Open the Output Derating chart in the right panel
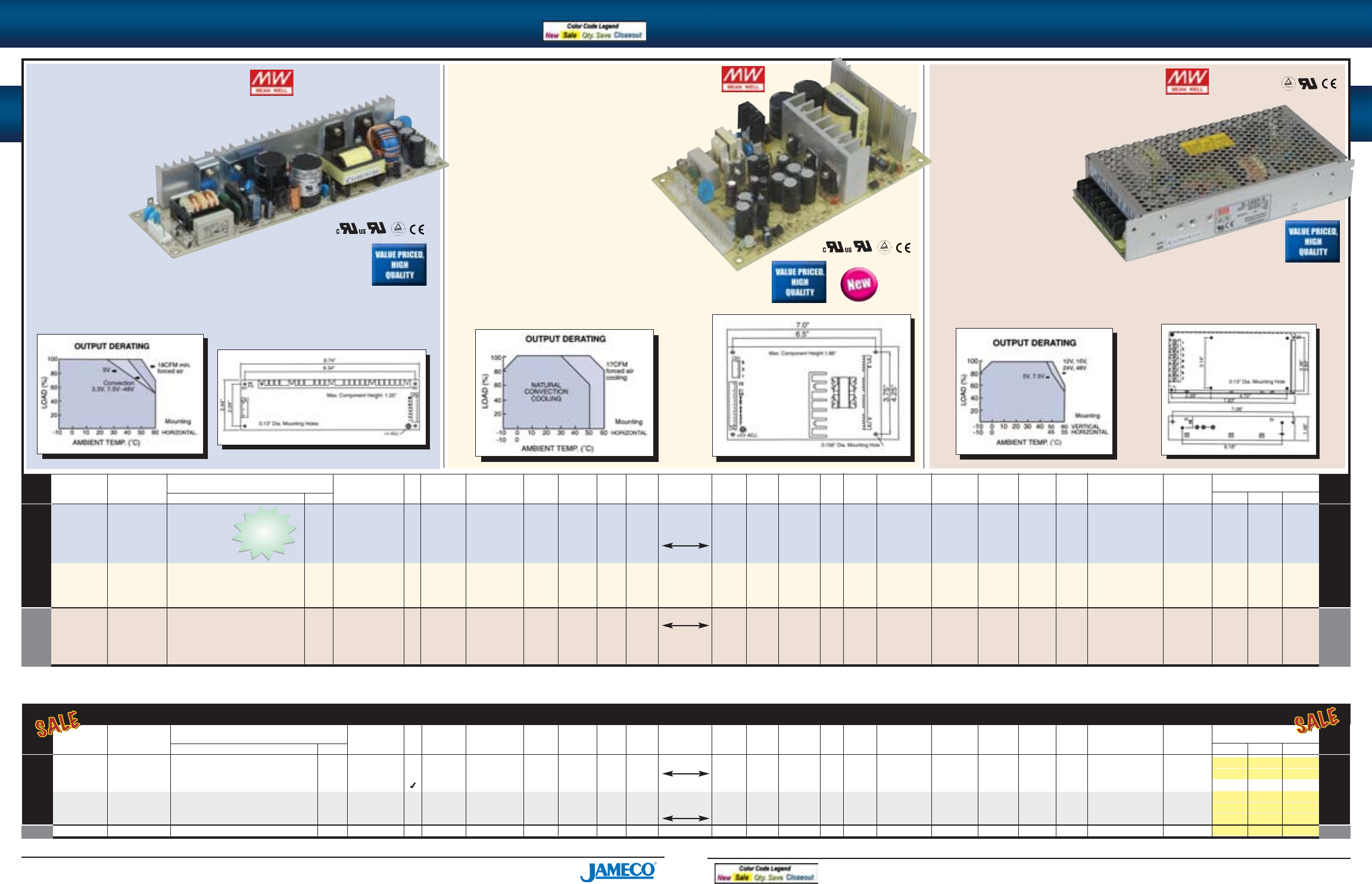This screenshot has width=1372, height=884. 1034,391
